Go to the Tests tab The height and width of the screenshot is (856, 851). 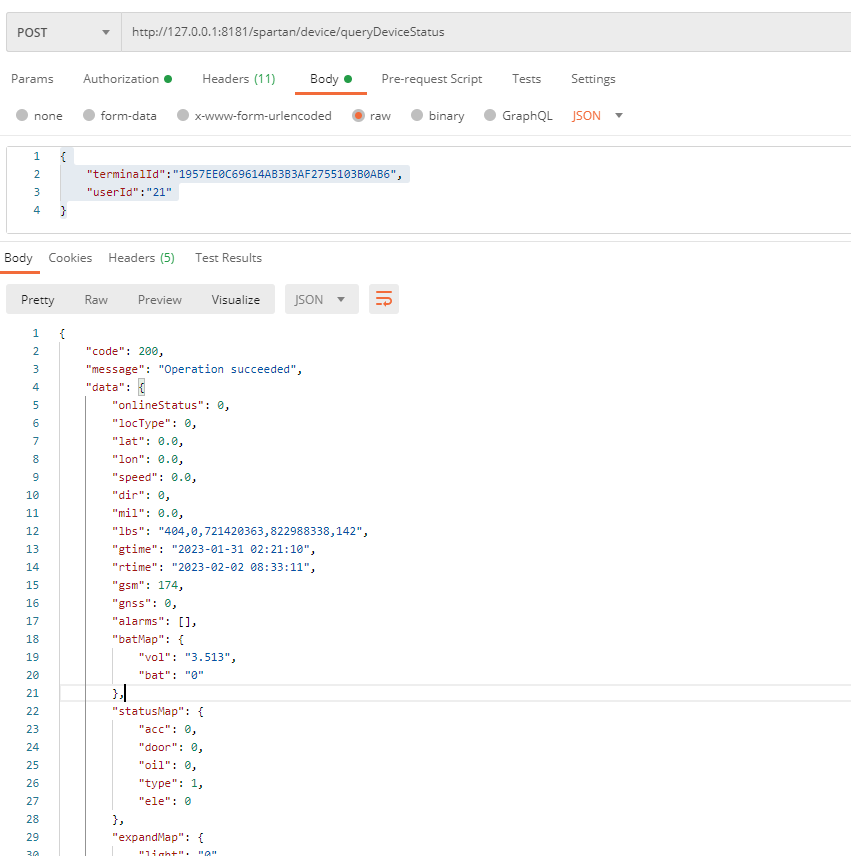click(526, 79)
